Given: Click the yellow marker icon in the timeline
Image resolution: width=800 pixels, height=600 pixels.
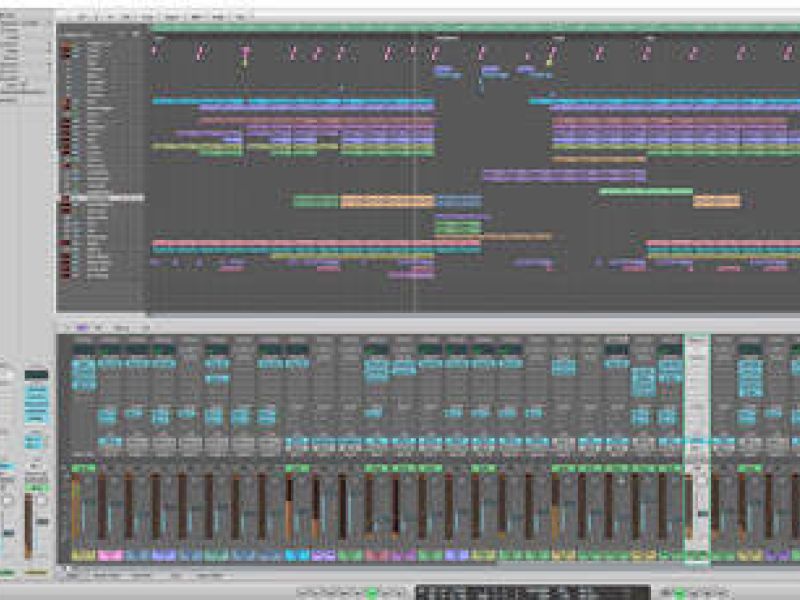Looking at the screenshot, I should point(243,51).
